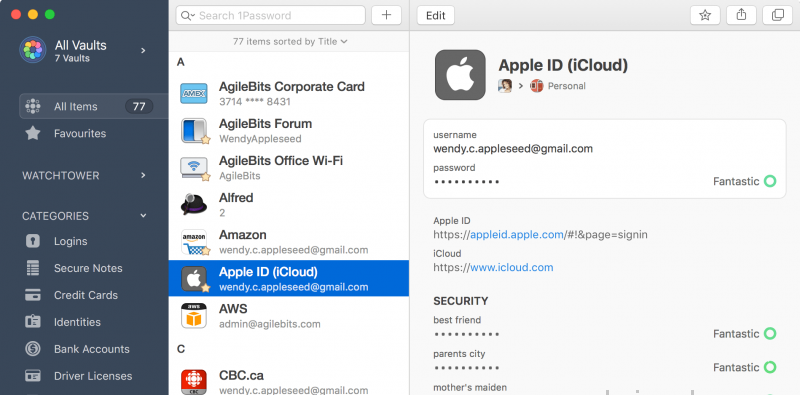Click the large Apple logo in details

click(x=460, y=75)
